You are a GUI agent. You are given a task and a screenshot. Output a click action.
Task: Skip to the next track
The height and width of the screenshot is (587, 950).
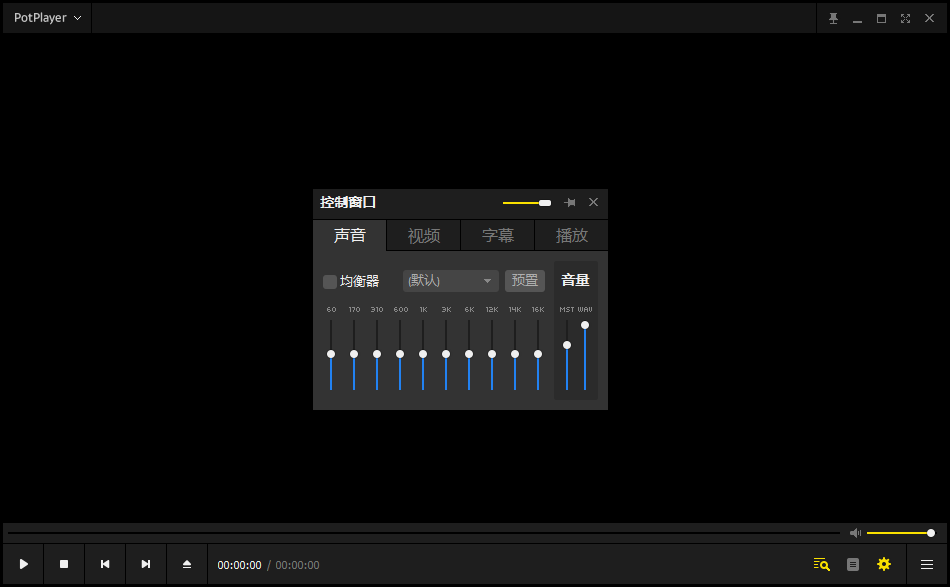[x=146, y=564]
